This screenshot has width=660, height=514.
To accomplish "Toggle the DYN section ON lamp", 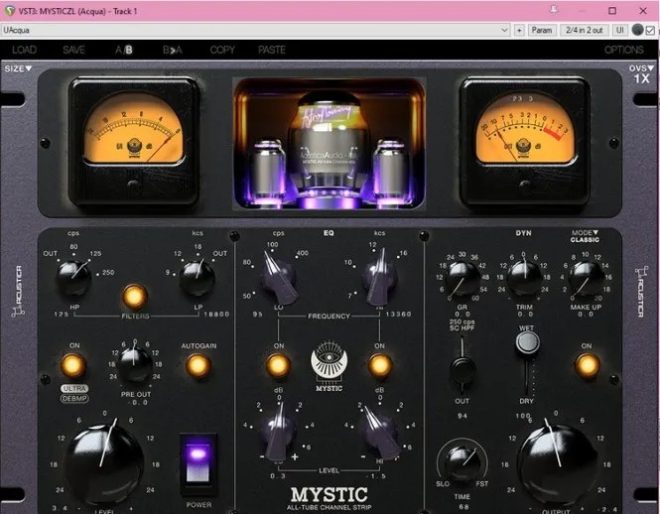I will pos(587,365).
